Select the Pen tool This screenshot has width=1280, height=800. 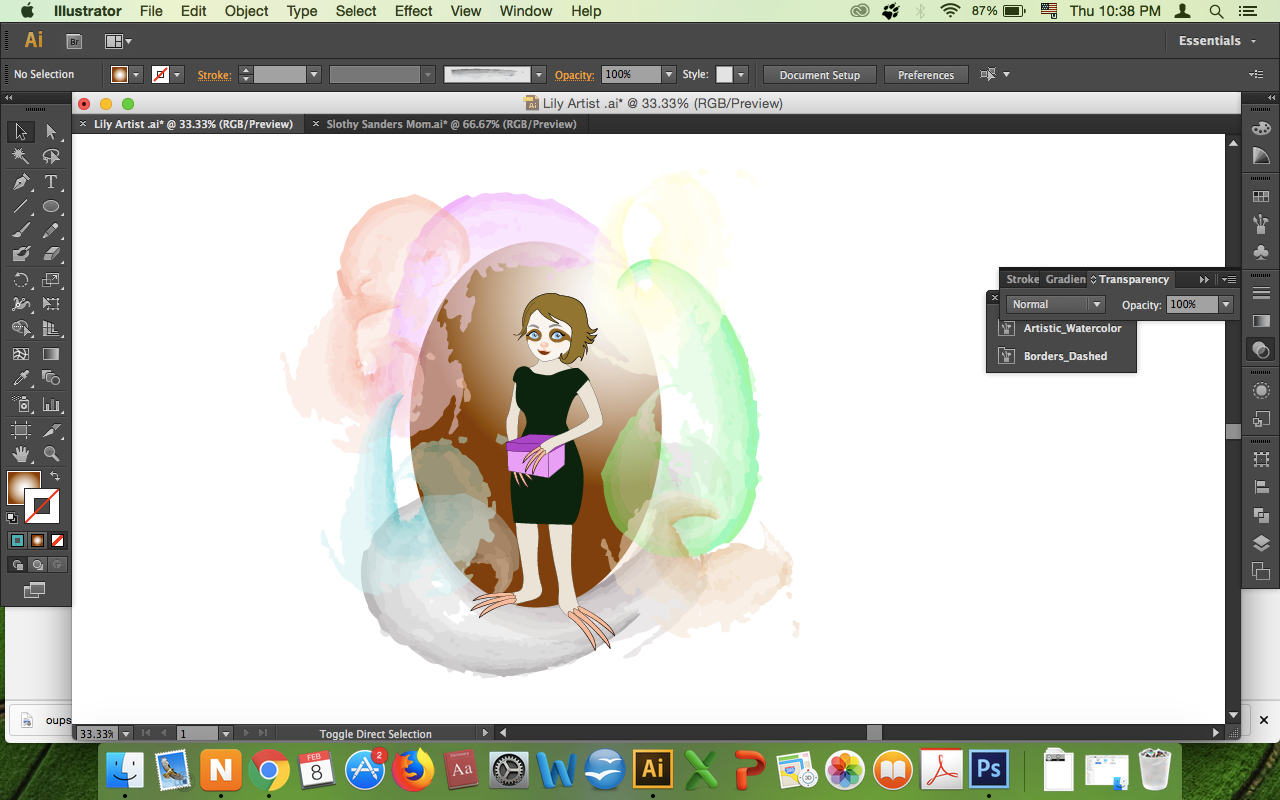click(20, 182)
